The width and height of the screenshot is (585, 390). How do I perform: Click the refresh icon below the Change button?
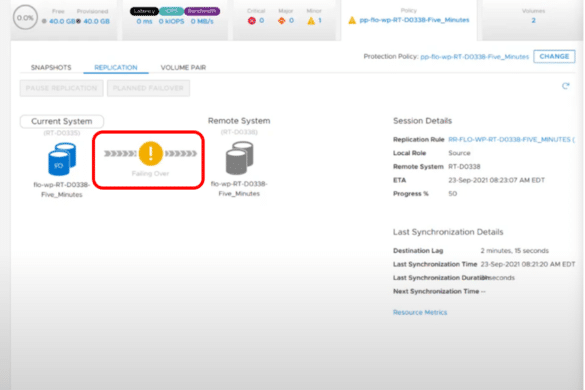pyautogui.click(x=566, y=86)
